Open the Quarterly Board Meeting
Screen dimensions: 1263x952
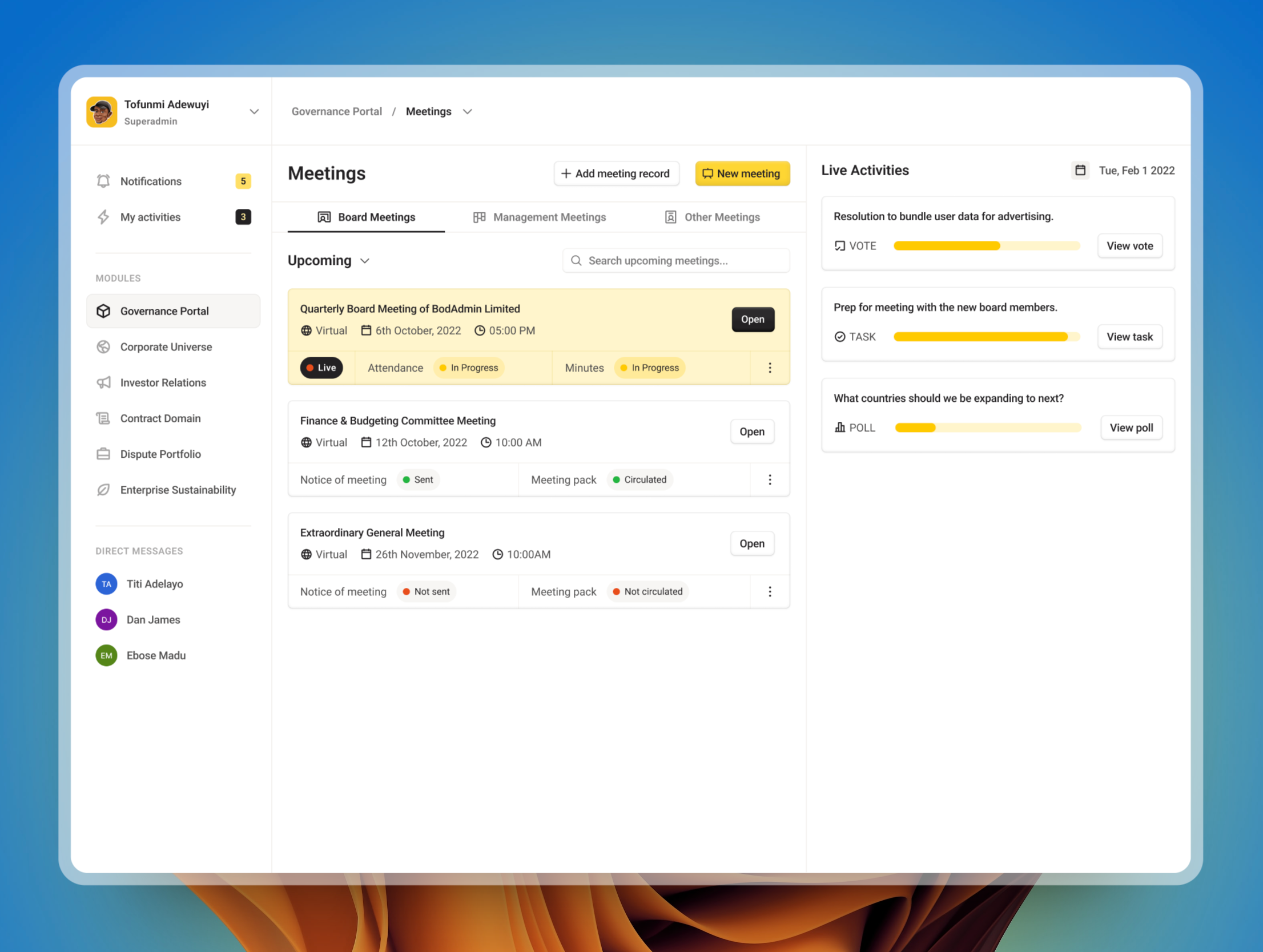[753, 319]
